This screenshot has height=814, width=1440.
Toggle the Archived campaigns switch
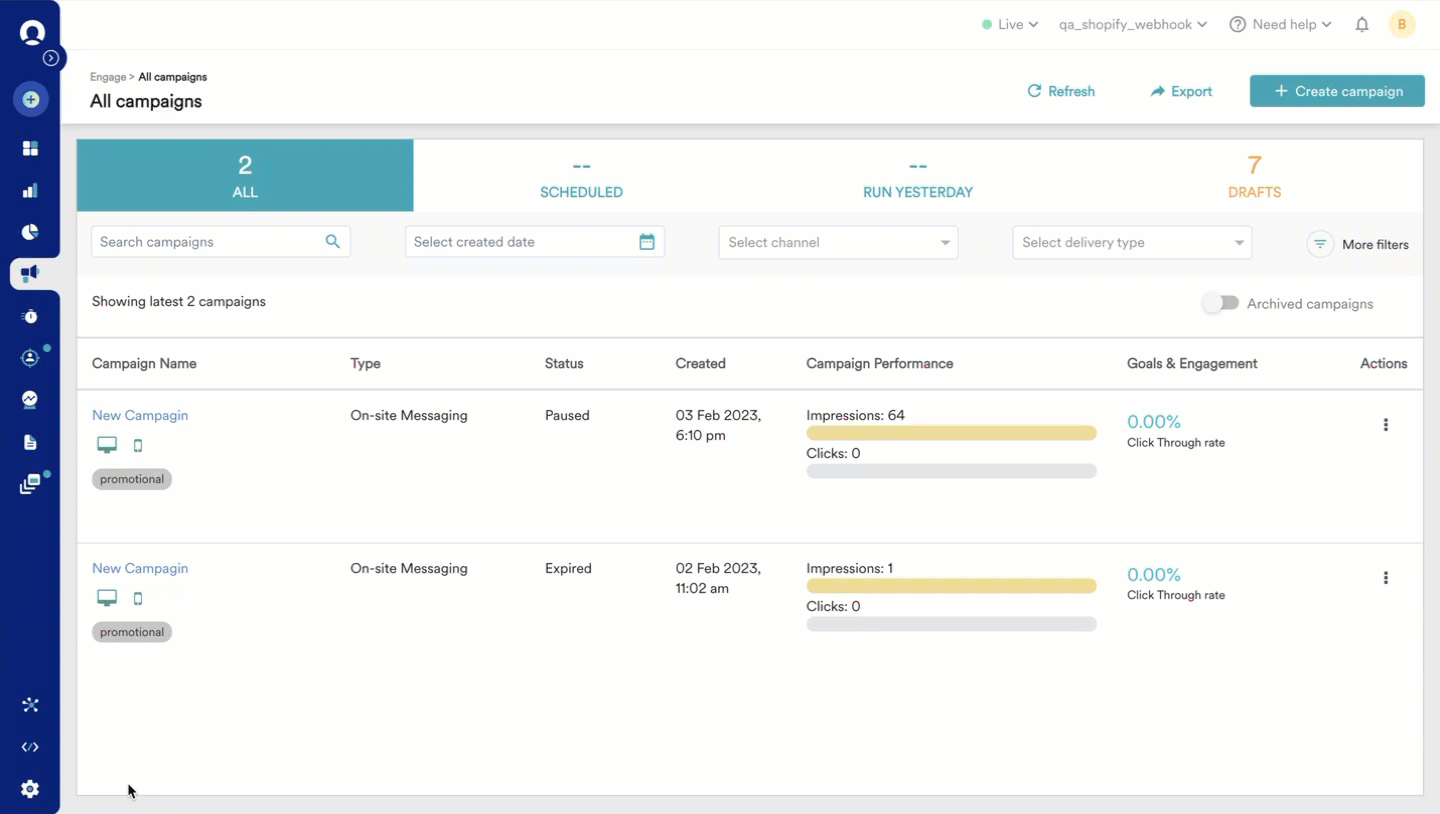(1220, 303)
